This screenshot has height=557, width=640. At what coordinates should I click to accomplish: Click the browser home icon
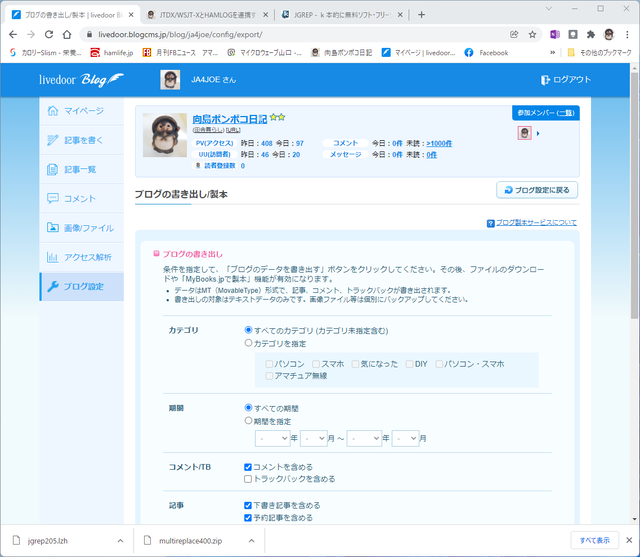point(67,35)
